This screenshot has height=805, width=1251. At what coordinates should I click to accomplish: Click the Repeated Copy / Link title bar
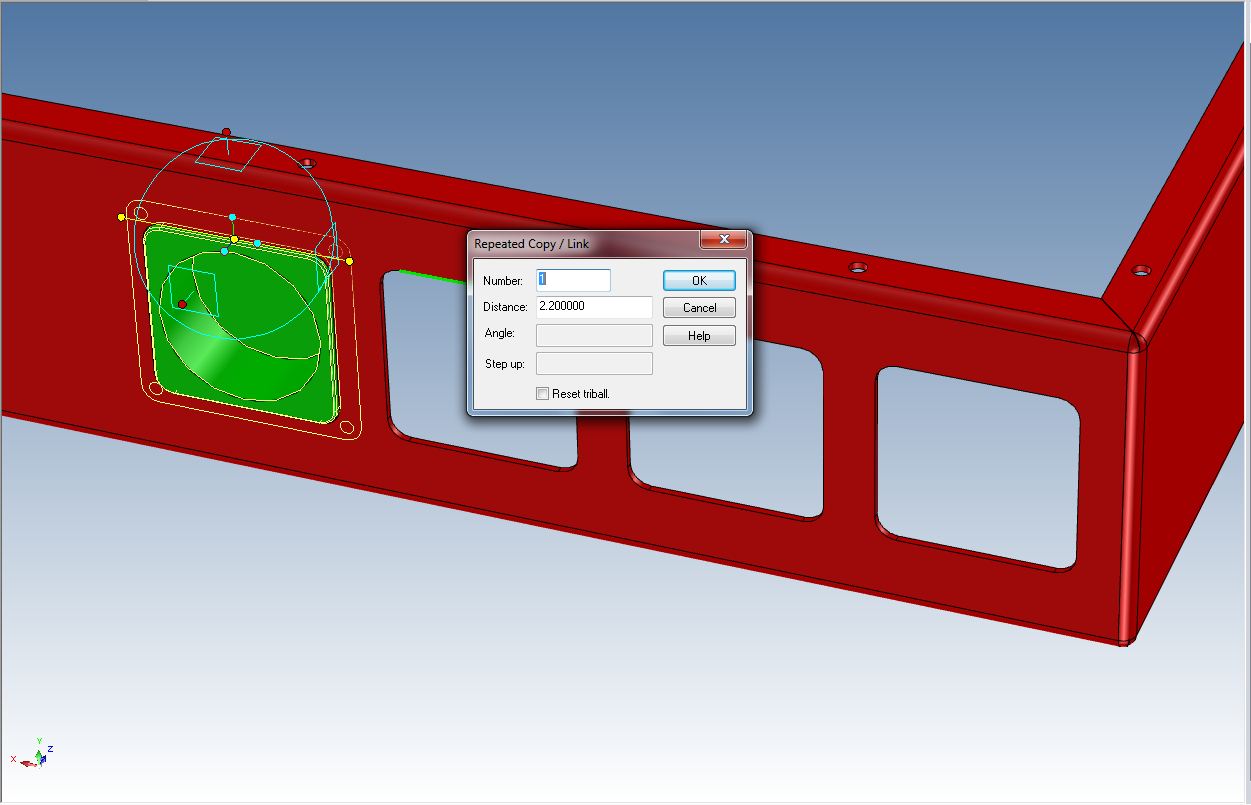pyautogui.click(x=580, y=243)
